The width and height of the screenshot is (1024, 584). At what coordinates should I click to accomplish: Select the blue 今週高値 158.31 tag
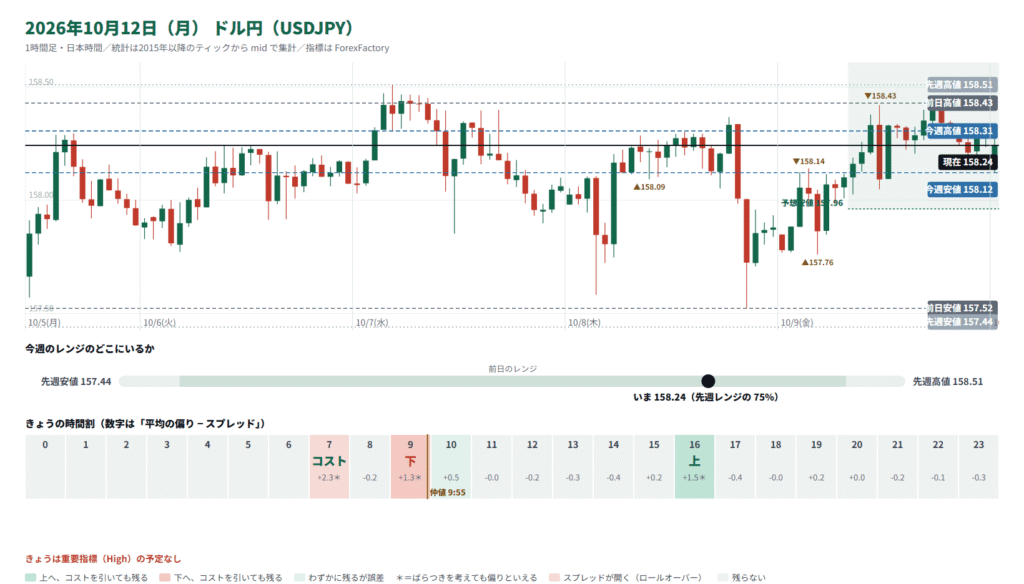(961, 131)
